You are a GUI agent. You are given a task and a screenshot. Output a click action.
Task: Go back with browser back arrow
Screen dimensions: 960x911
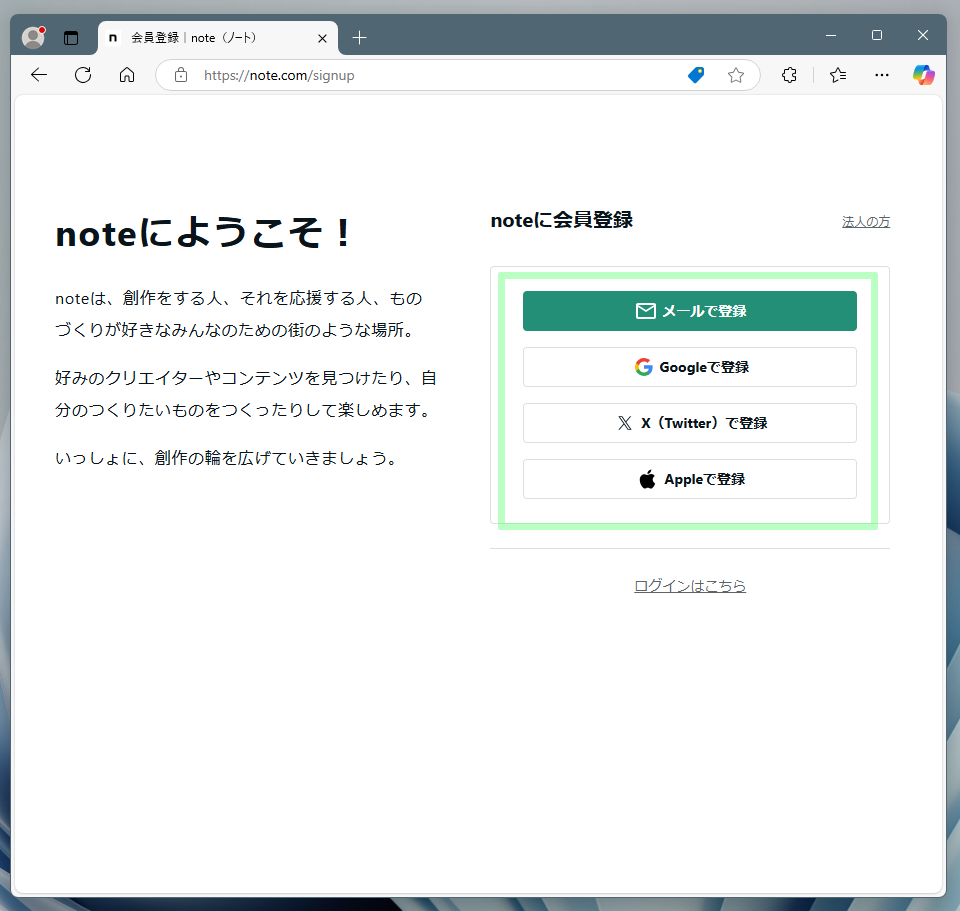[x=39, y=75]
